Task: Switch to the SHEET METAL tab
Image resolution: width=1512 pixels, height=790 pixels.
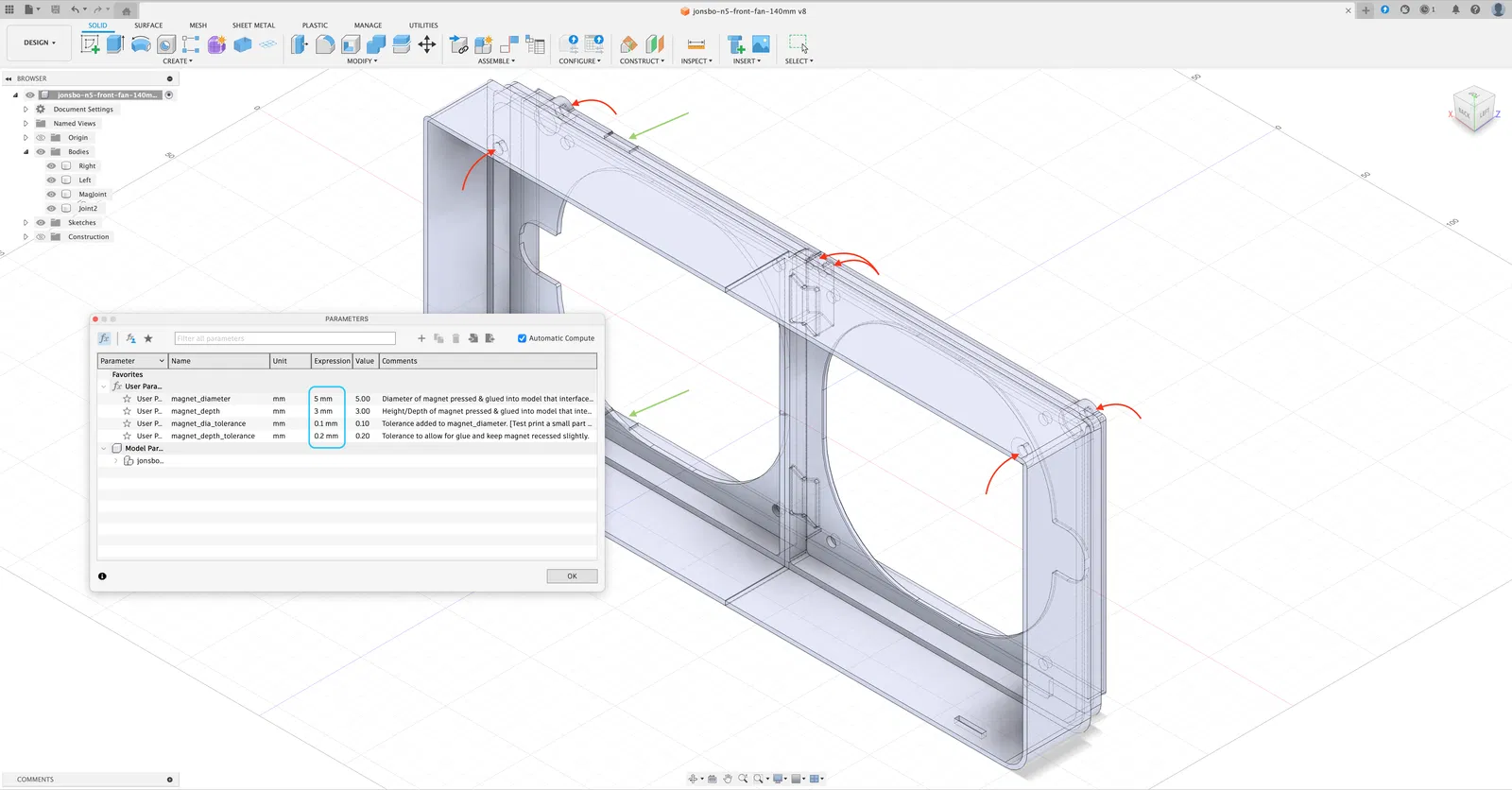Action: (253, 26)
